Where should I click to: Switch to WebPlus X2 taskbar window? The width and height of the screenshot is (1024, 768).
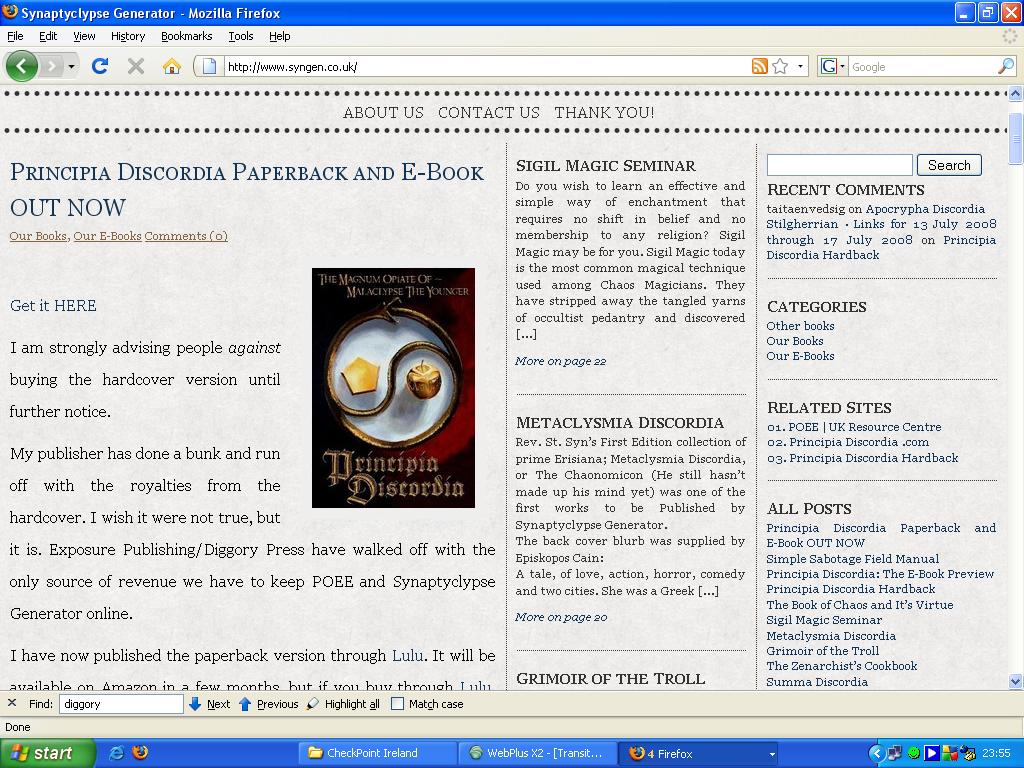[537, 753]
